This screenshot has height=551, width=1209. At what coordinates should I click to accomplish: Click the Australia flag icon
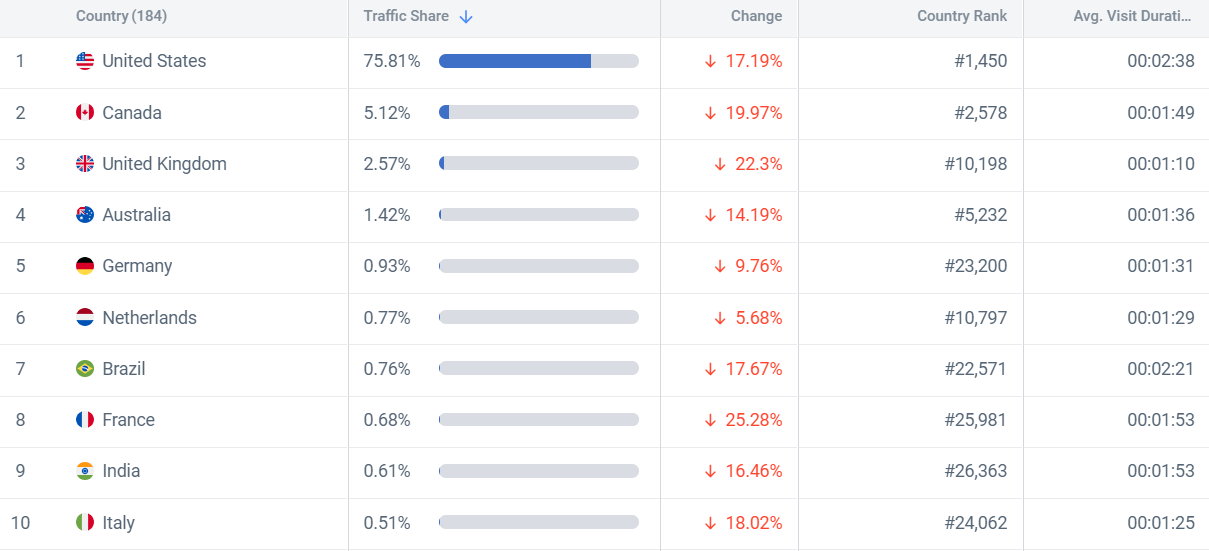pos(85,215)
